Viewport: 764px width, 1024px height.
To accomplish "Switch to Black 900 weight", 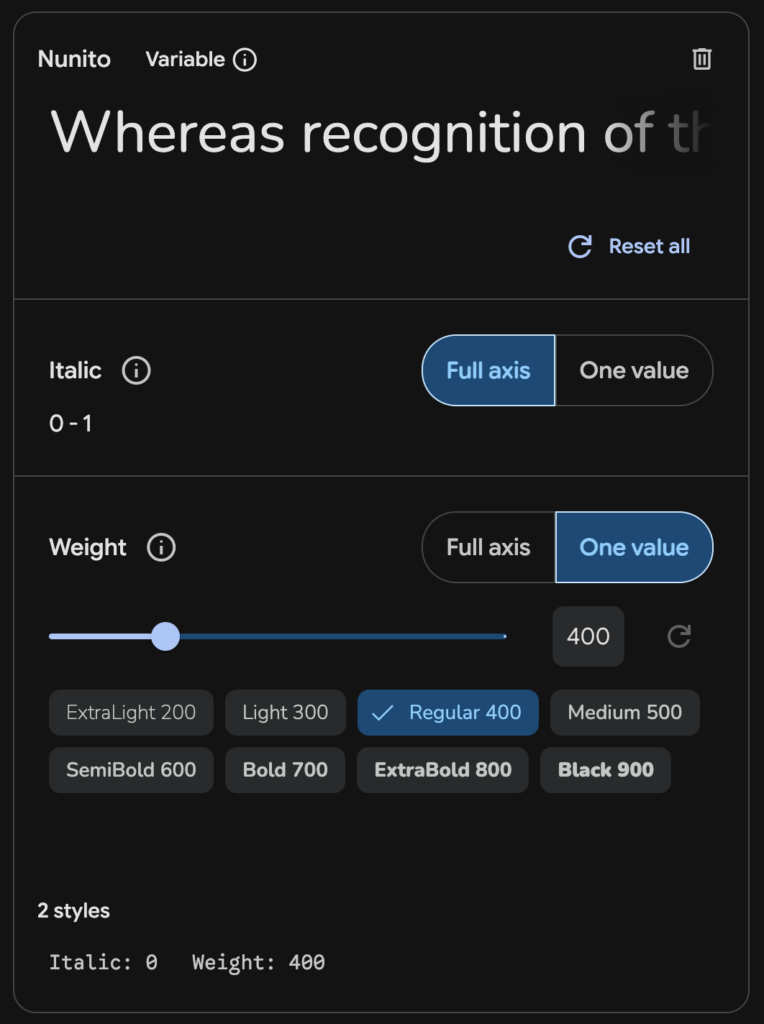I will [605, 770].
